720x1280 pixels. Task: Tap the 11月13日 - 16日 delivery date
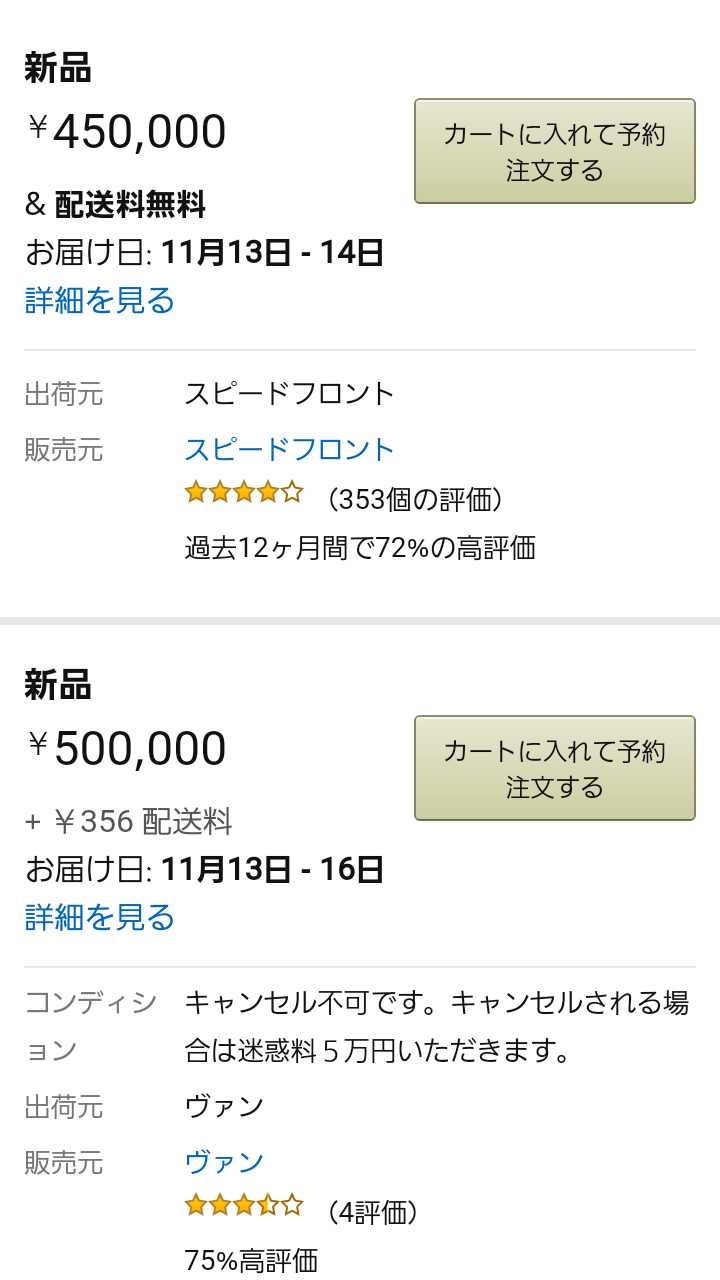[272, 870]
